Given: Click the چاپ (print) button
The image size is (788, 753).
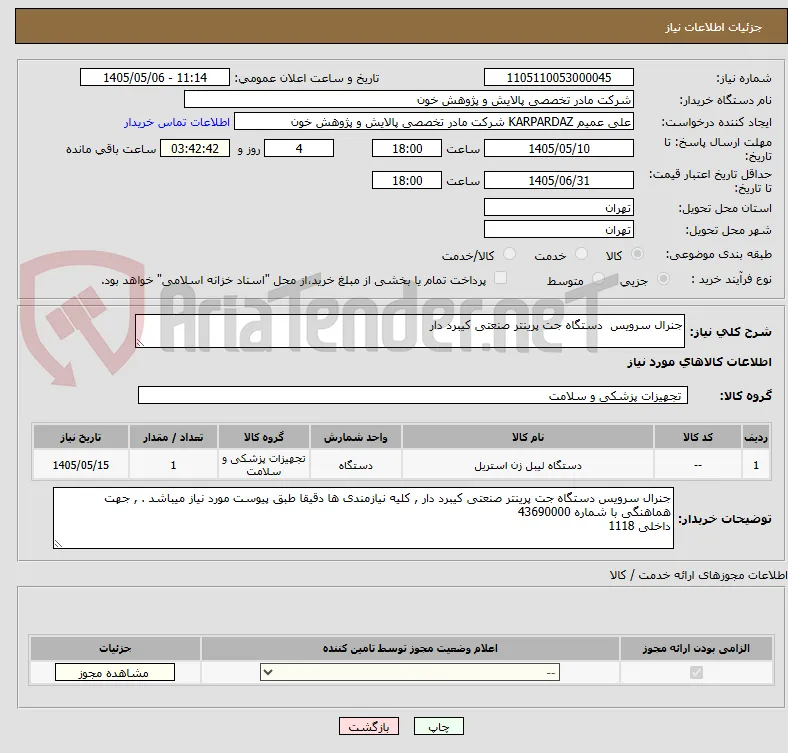Looking at the screenshot, I should (438, 726).
